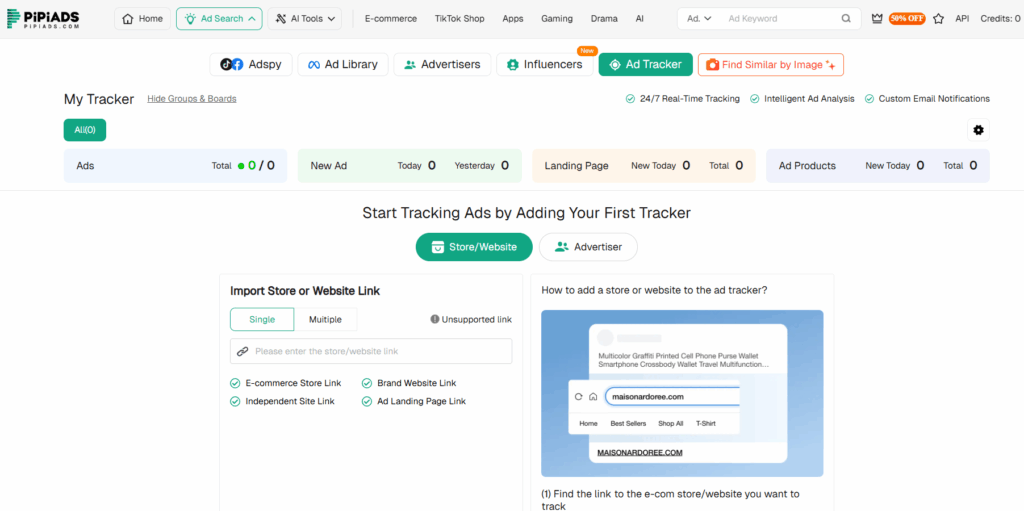Click E-commerce Store Link check icon
Viewport: 1024px width, 511px height.
(x=235, y=383)
